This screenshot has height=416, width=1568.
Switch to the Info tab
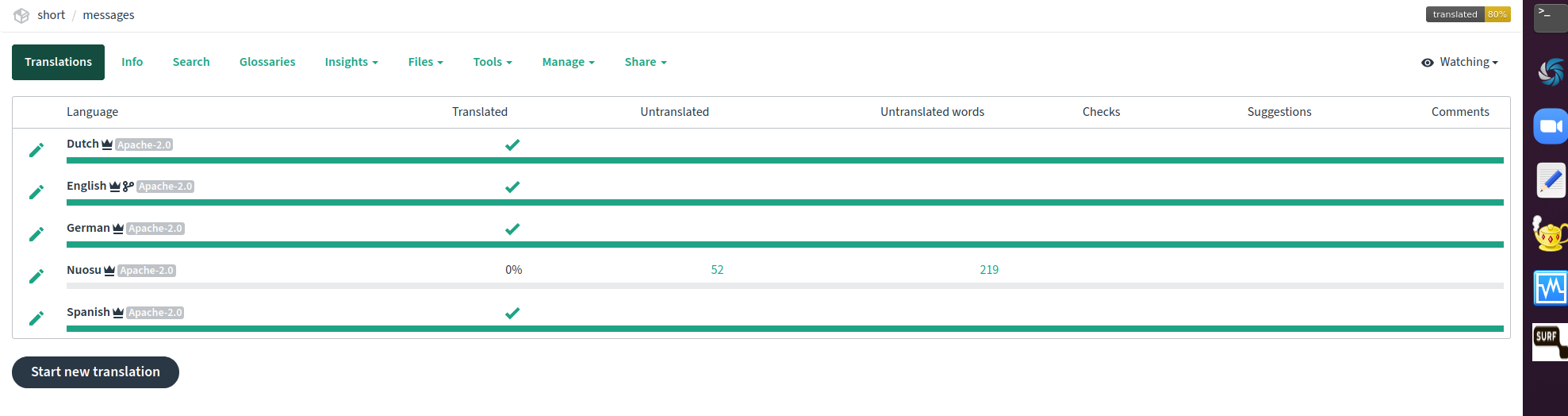[132, 62]
